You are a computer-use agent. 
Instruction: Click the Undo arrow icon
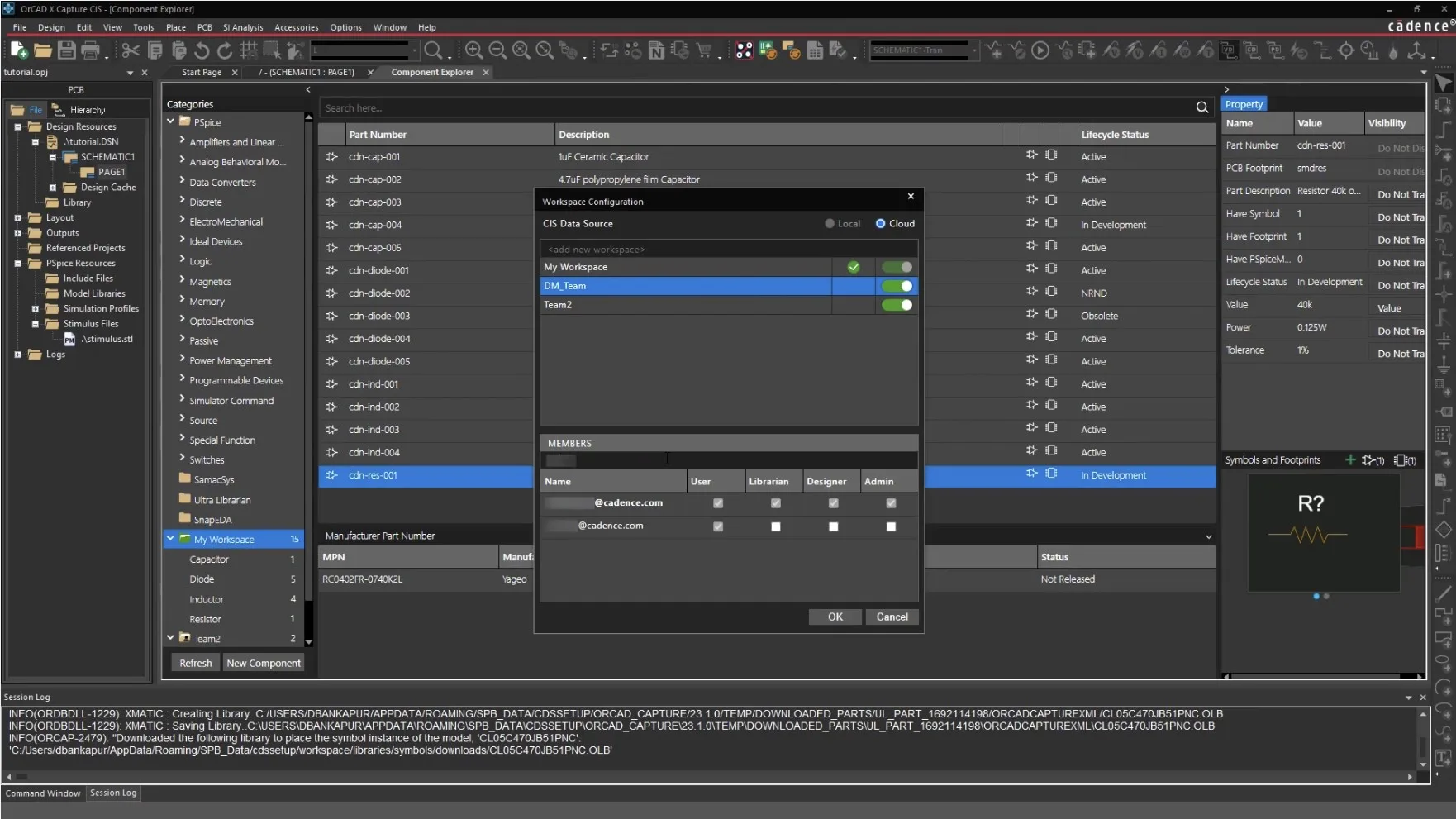pos(201,50)
